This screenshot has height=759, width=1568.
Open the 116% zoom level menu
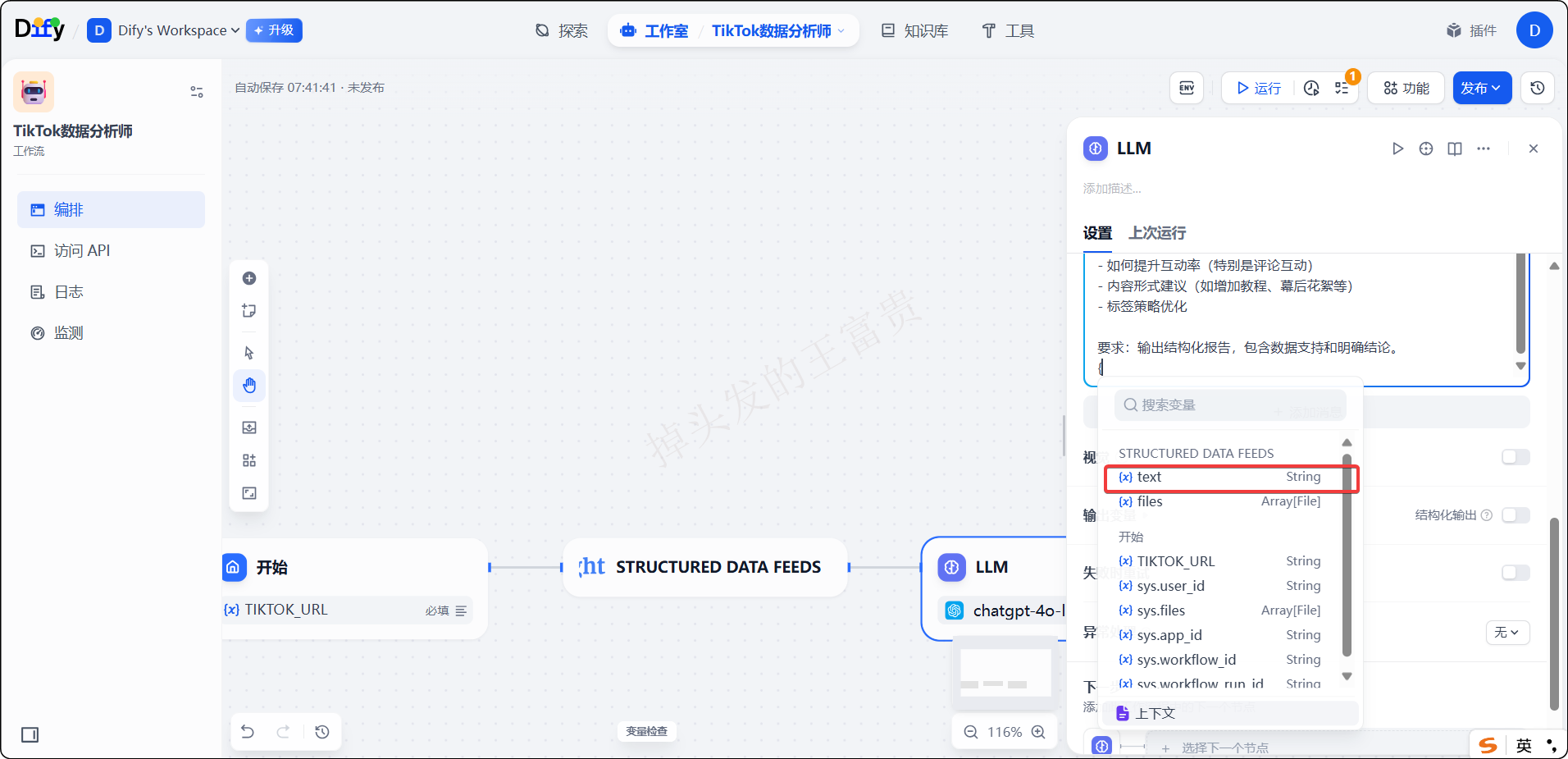coord(1005,732)
